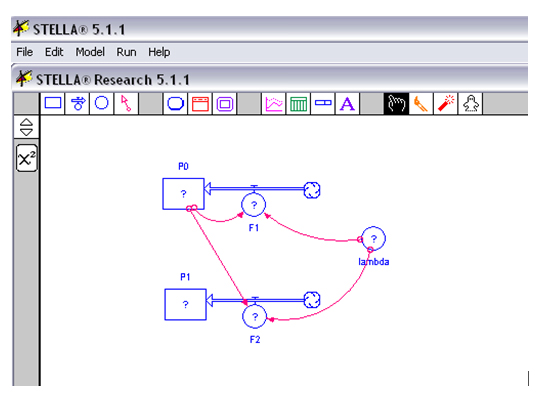The height and width of the screenshot is (396, 542).
Task: Select the Graph Pad tool
Action: [274, 103]
